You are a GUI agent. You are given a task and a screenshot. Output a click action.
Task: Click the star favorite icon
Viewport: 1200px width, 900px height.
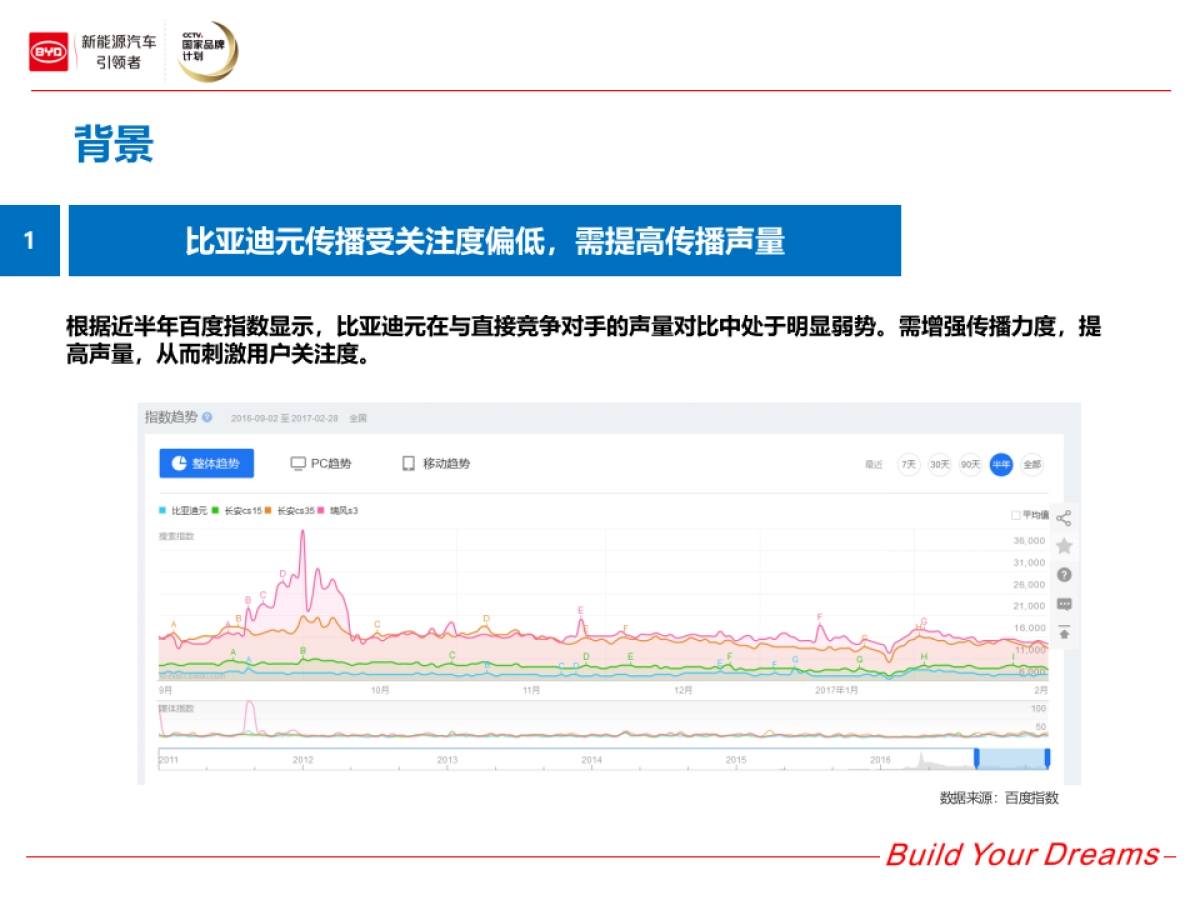click(x=1065, y=546)
